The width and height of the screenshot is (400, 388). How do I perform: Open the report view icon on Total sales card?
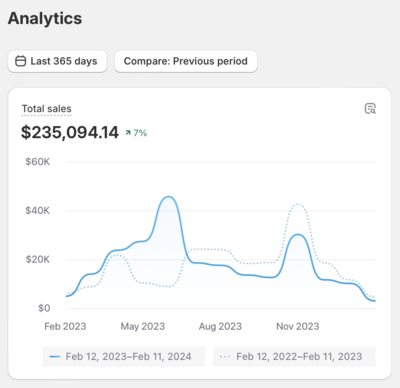tap(370, 109)
